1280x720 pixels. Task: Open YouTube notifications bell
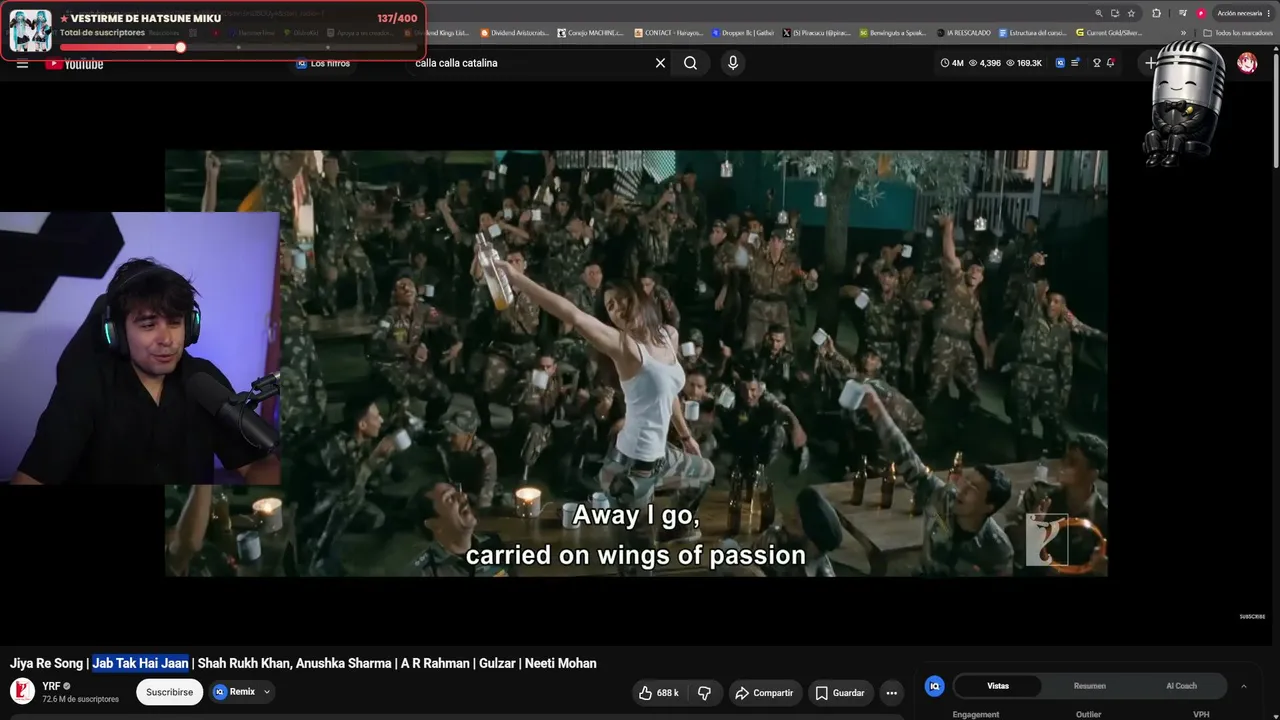pyautogui.click(x=1110, y=63)
